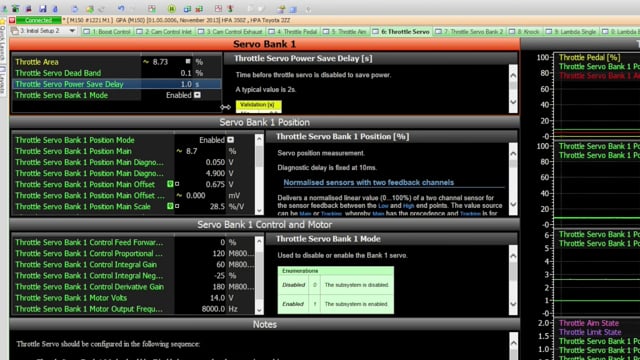Click the green Connected status indicator
Viewport: 640px width, 360px height.
(39, 20)
